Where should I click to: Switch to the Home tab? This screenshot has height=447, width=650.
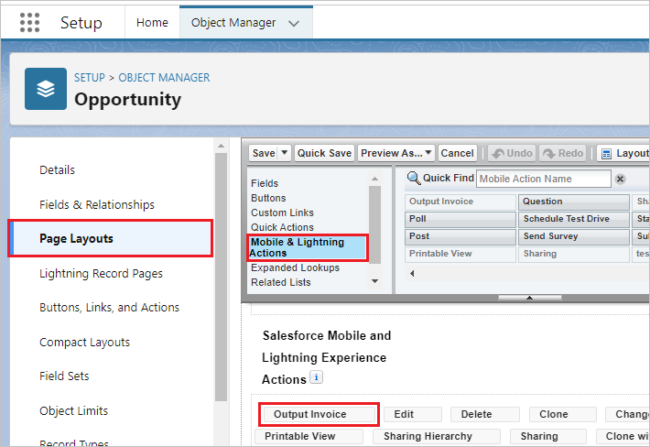[x=152, y=22]
